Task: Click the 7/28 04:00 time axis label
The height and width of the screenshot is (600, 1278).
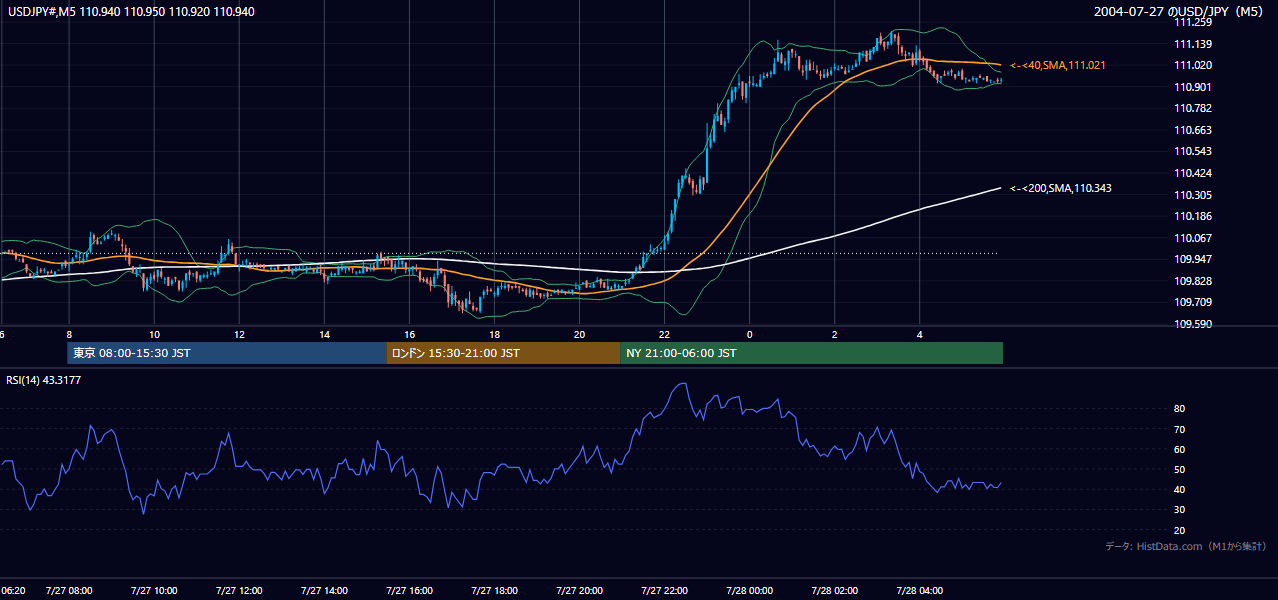Action: (x=920, y=591)
